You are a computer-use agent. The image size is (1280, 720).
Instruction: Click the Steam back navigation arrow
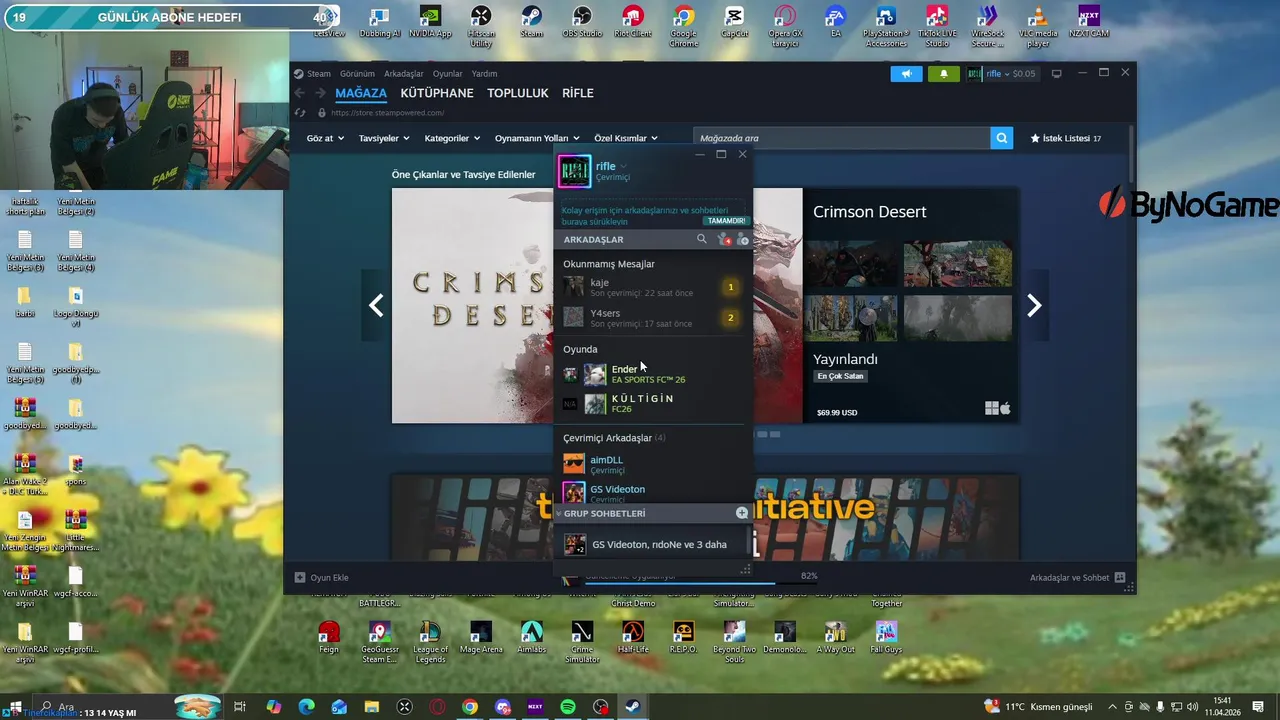pyautogui.click(x=299, y=93)
